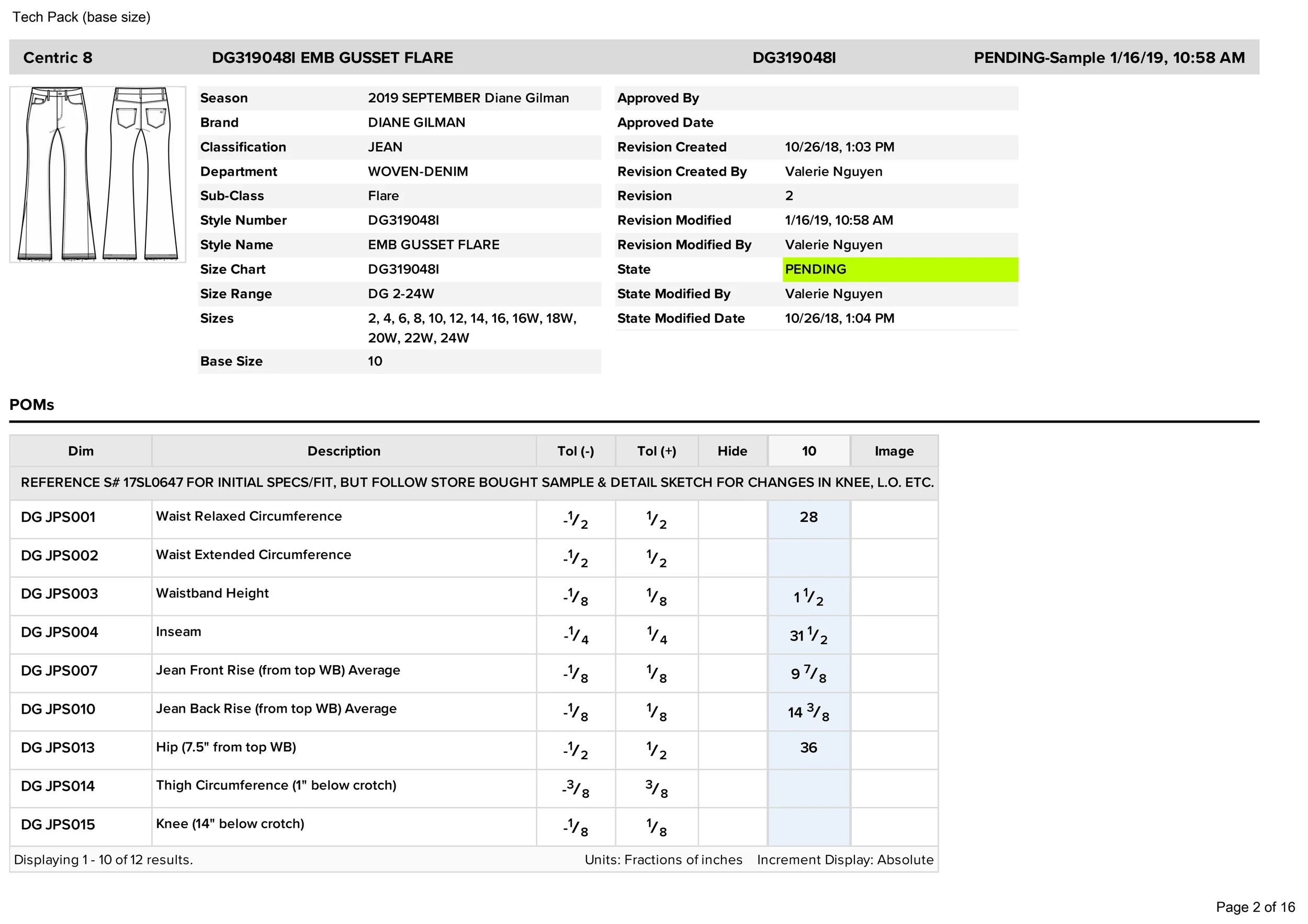The width and height of the screenshot is (1308, 924).
Task: Click the 'POMs' section heading
Action: click(x=32, y=405)
